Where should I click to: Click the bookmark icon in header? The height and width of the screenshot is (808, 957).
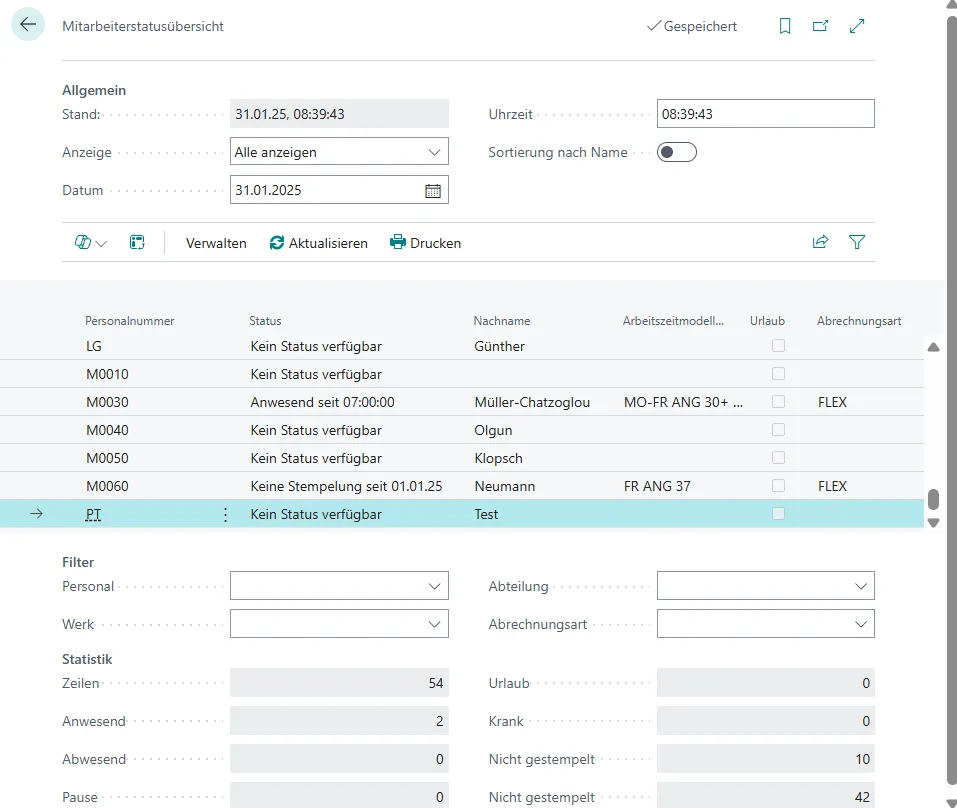[785, 27]
